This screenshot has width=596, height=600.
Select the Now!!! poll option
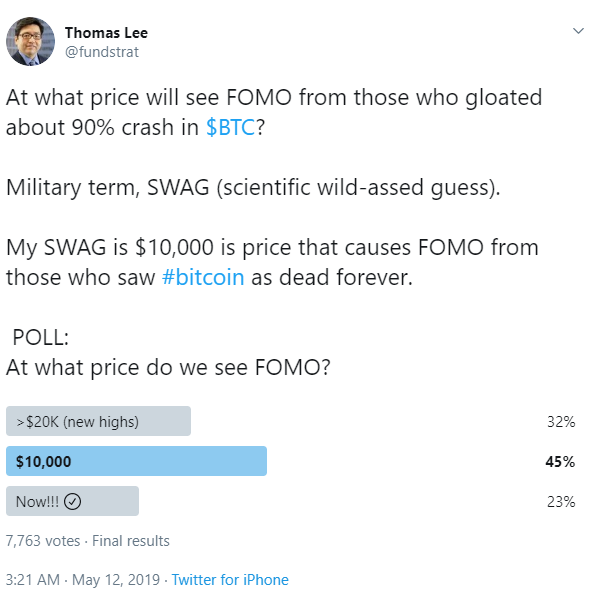(x=72, y=501)
